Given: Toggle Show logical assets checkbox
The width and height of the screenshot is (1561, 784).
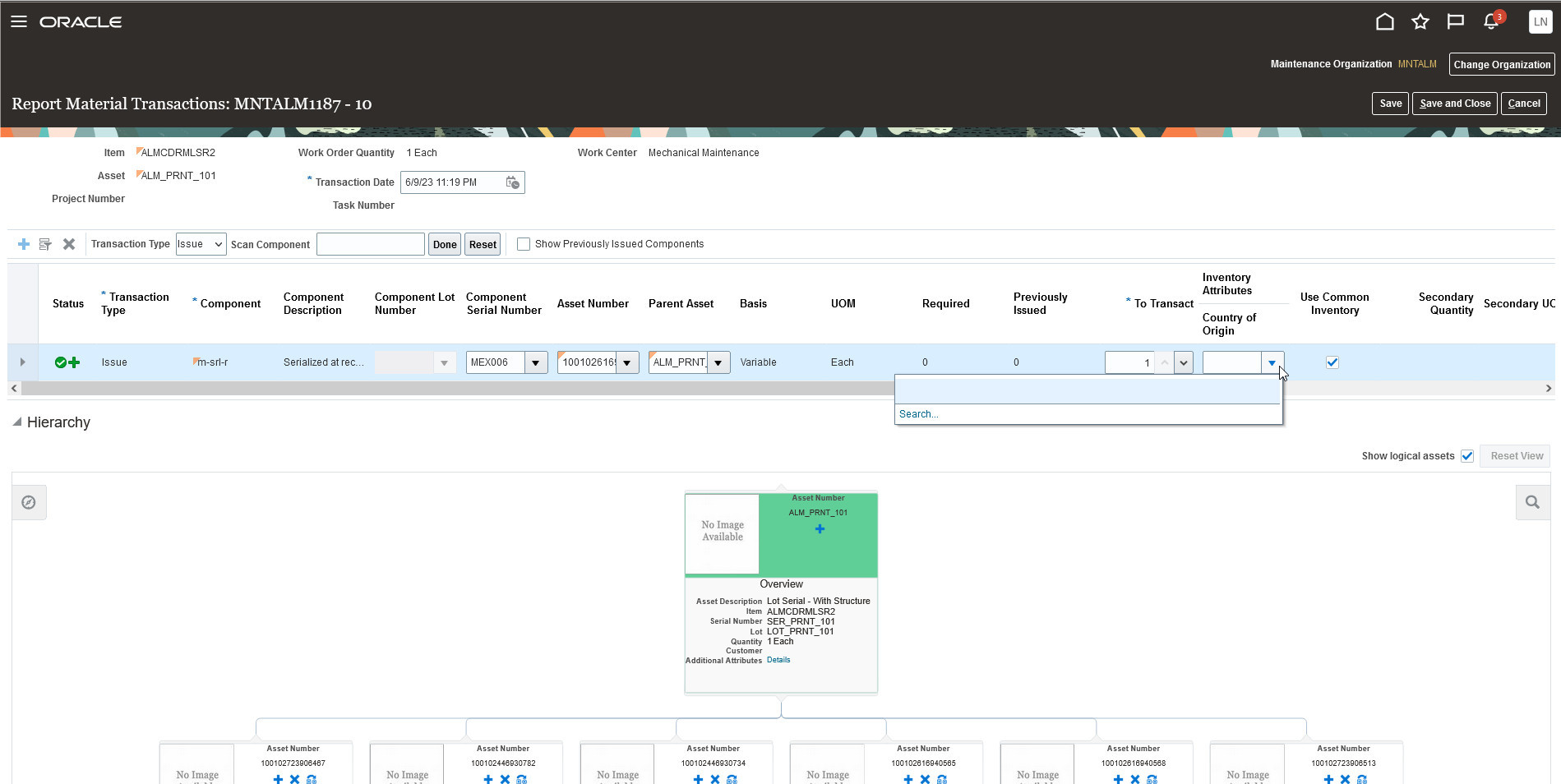Looking at the screenshot, I should click(1467, 456).
